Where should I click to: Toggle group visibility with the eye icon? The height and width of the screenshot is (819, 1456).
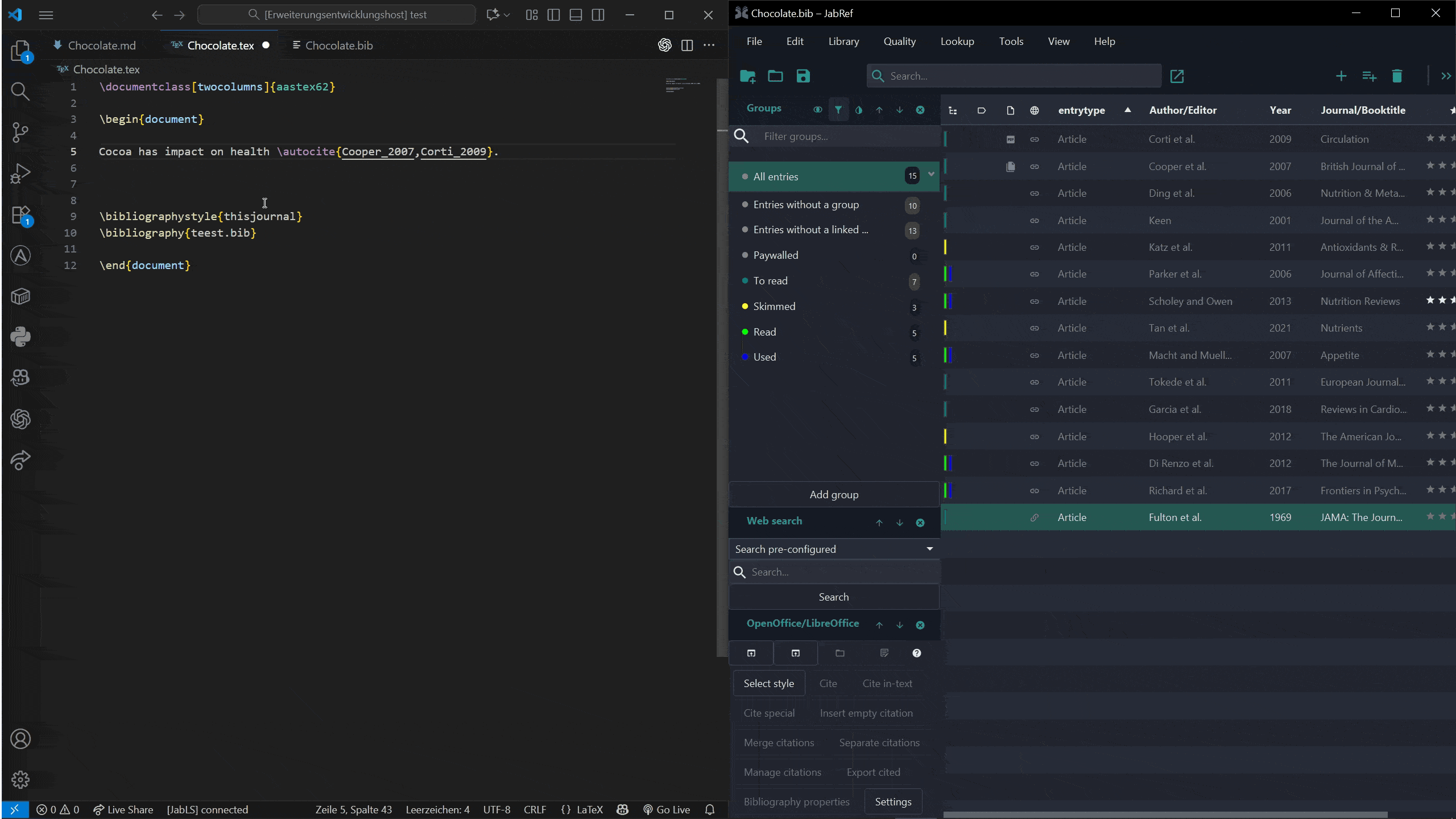(x=818, y=110)
